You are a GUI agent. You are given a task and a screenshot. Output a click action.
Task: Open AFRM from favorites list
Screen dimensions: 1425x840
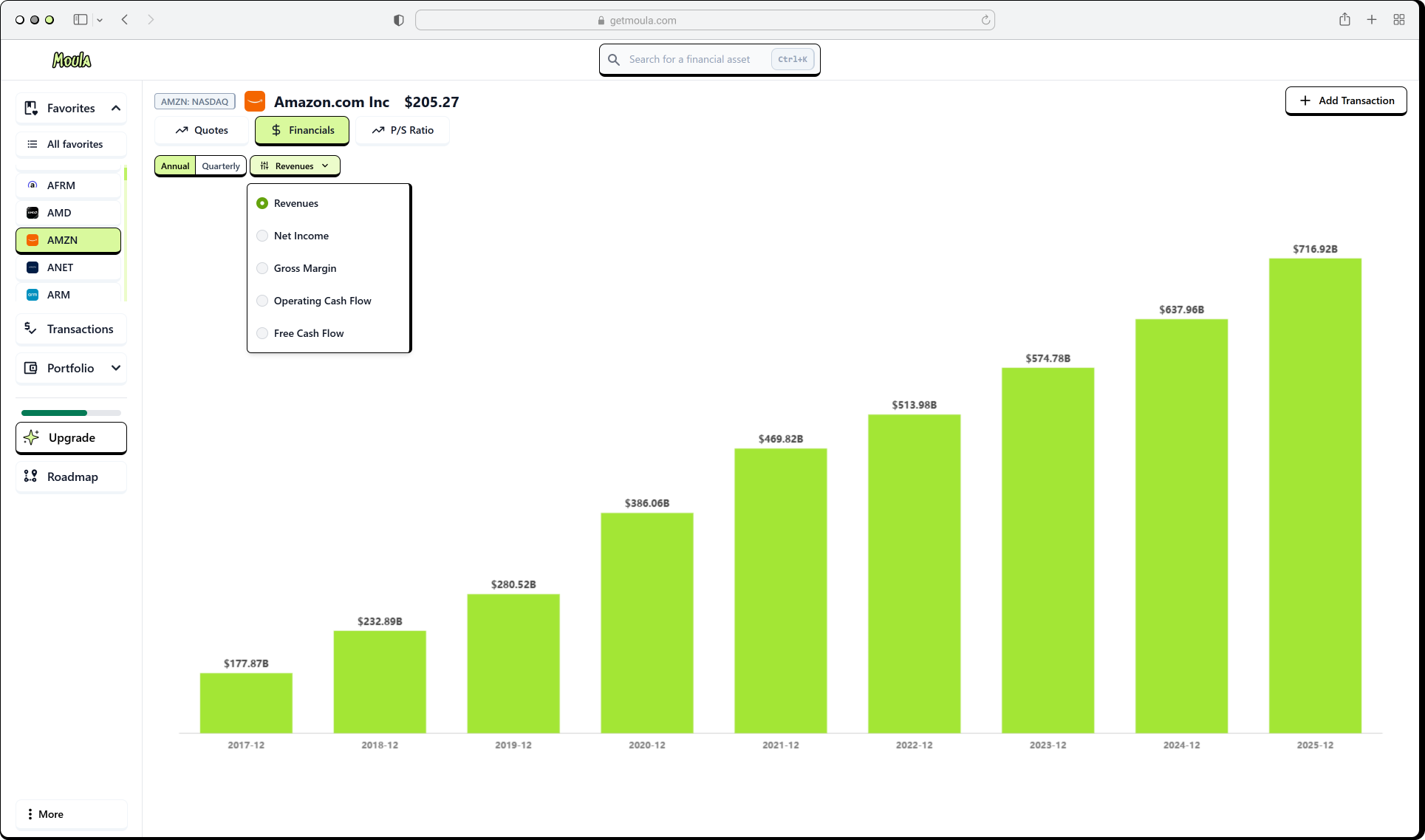tap(68, 185)
